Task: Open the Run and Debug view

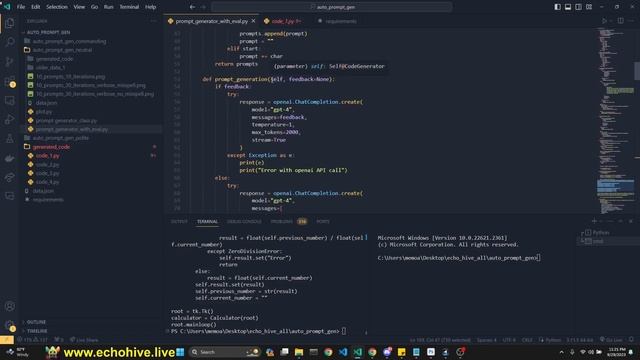Action: pos(10,120)
